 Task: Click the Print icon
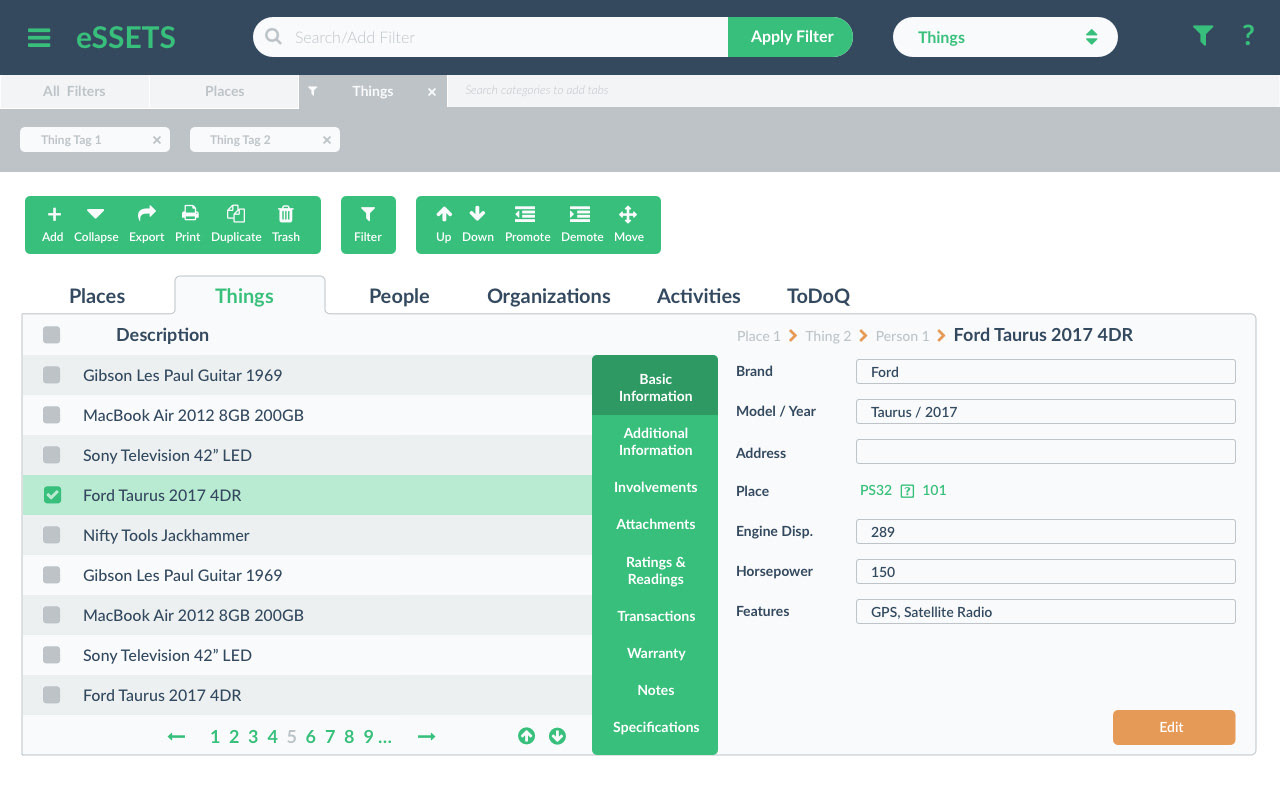(188, 214)
